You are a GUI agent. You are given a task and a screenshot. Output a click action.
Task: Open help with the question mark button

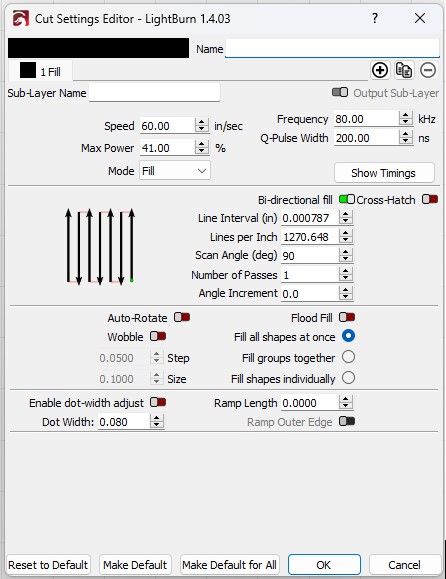click(x=375, y=18)
